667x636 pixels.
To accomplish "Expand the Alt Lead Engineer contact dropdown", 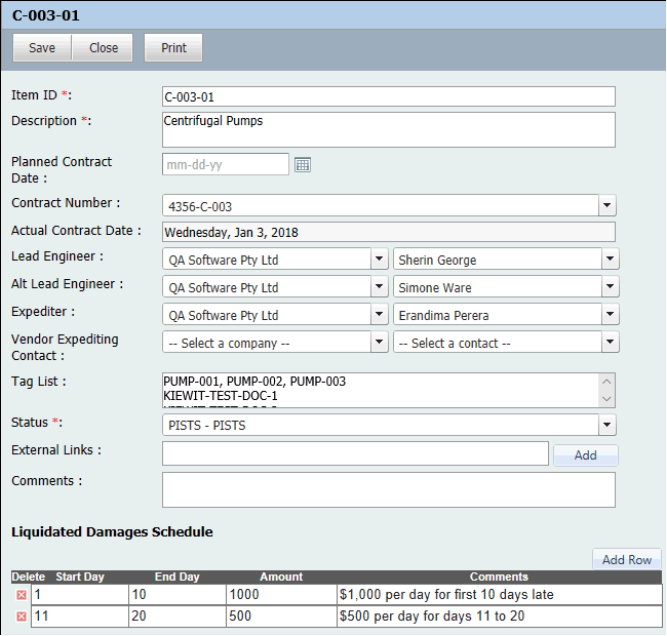I will point(610,288).
